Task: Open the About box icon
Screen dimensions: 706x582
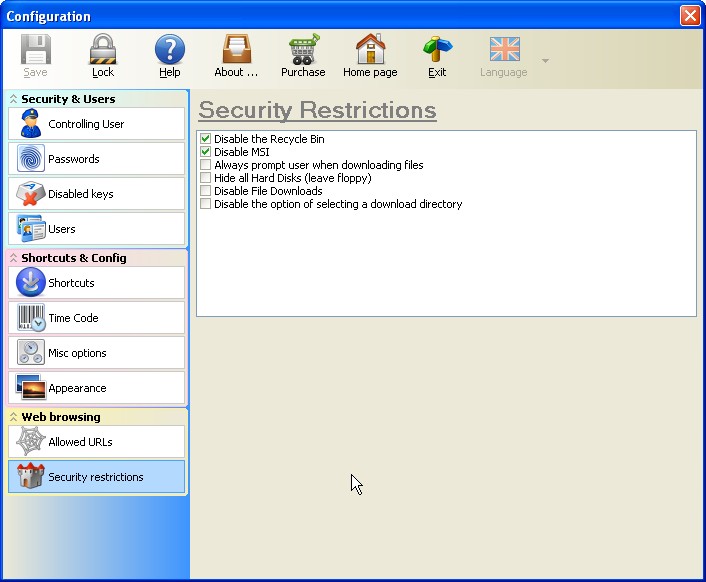Action: point(236,49)
